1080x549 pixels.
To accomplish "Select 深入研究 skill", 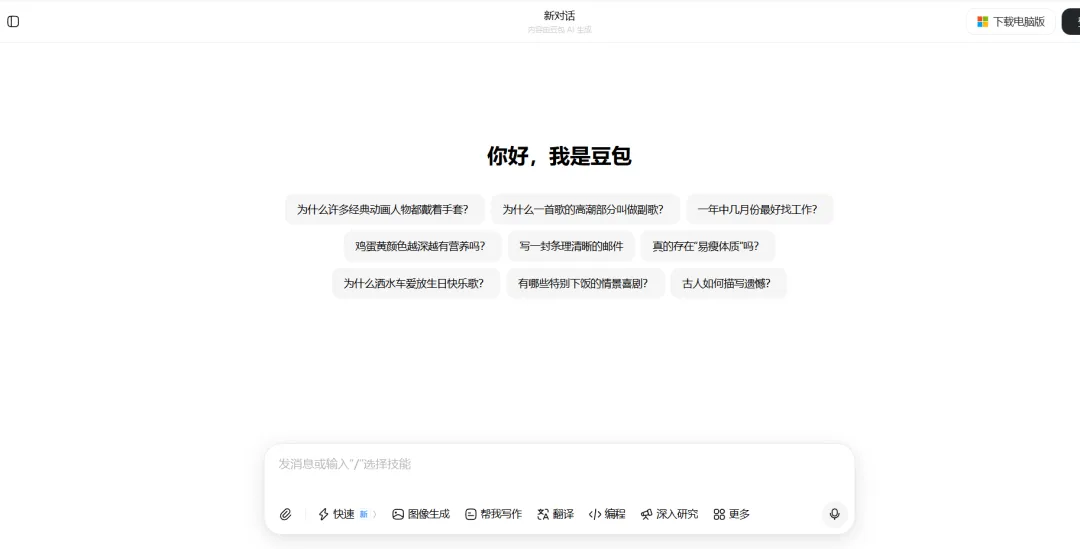I will coord(669,514).
